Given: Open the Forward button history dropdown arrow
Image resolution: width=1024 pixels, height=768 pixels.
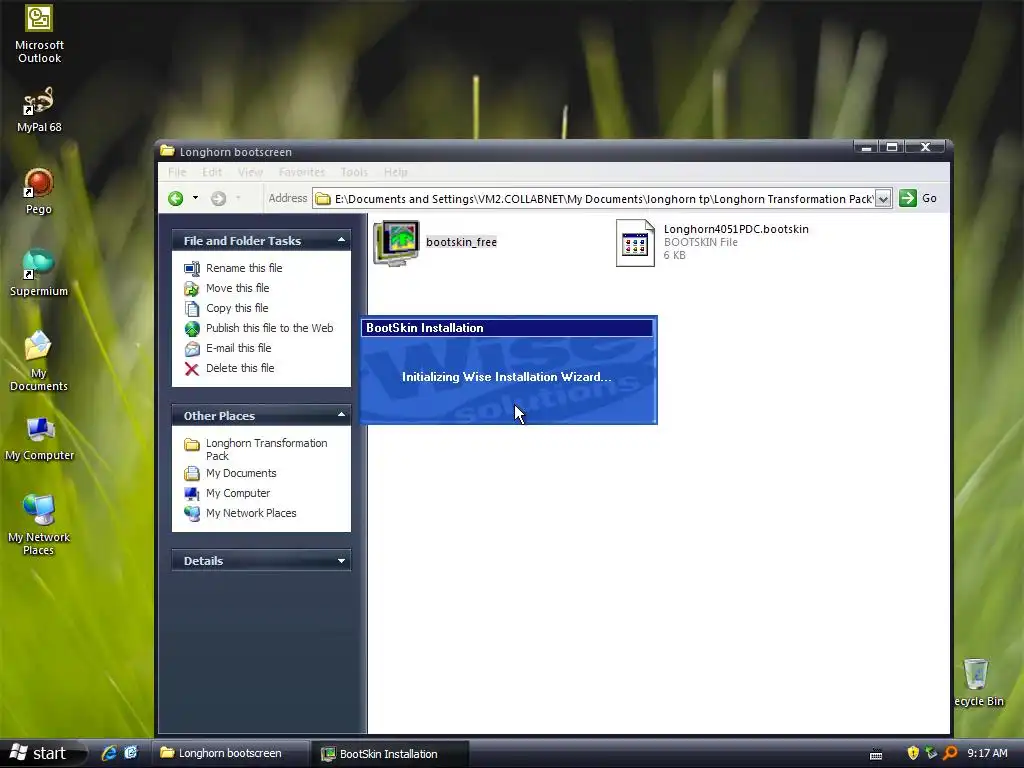Looking at the screenshot, I should coord(238,198).
